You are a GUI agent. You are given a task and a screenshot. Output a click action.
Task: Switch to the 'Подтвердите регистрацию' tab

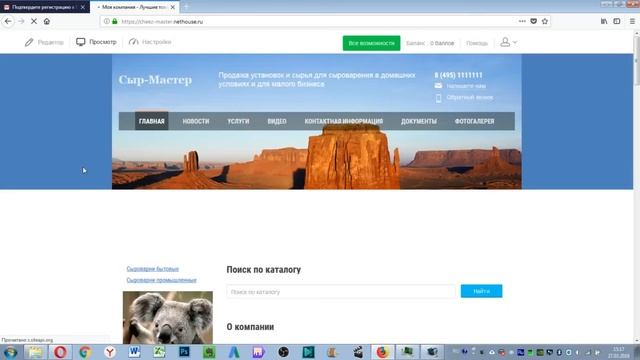(x=44, y=7)
